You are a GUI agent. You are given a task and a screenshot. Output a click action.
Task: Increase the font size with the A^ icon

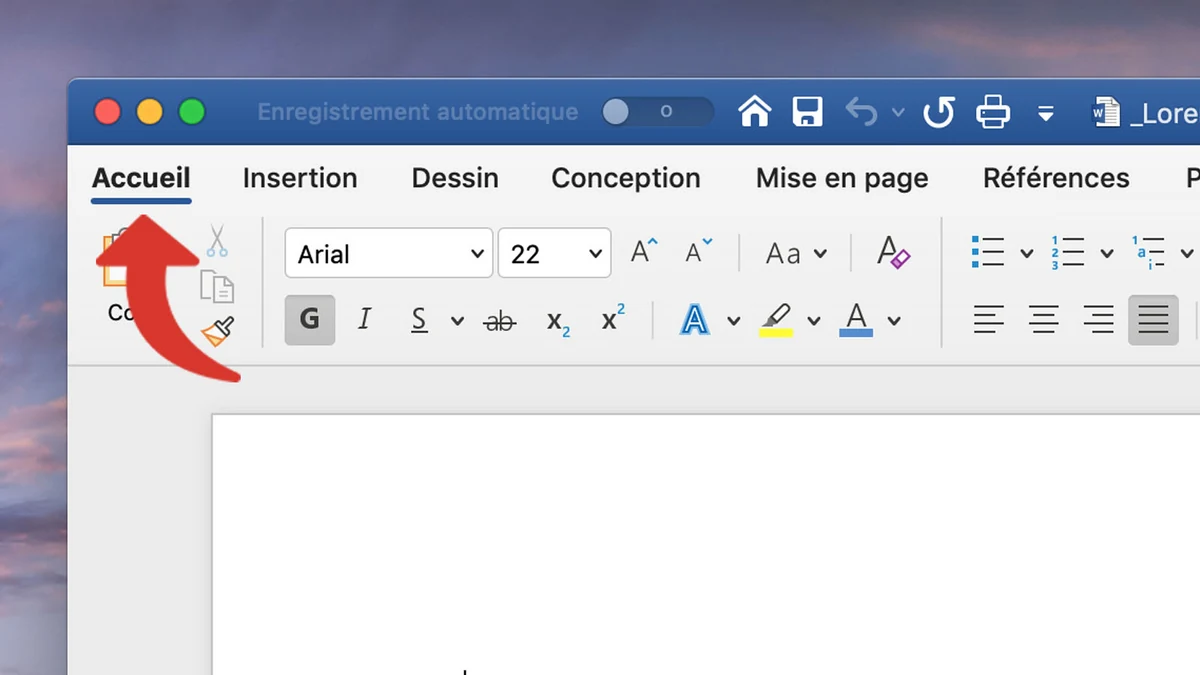point(640,252)
